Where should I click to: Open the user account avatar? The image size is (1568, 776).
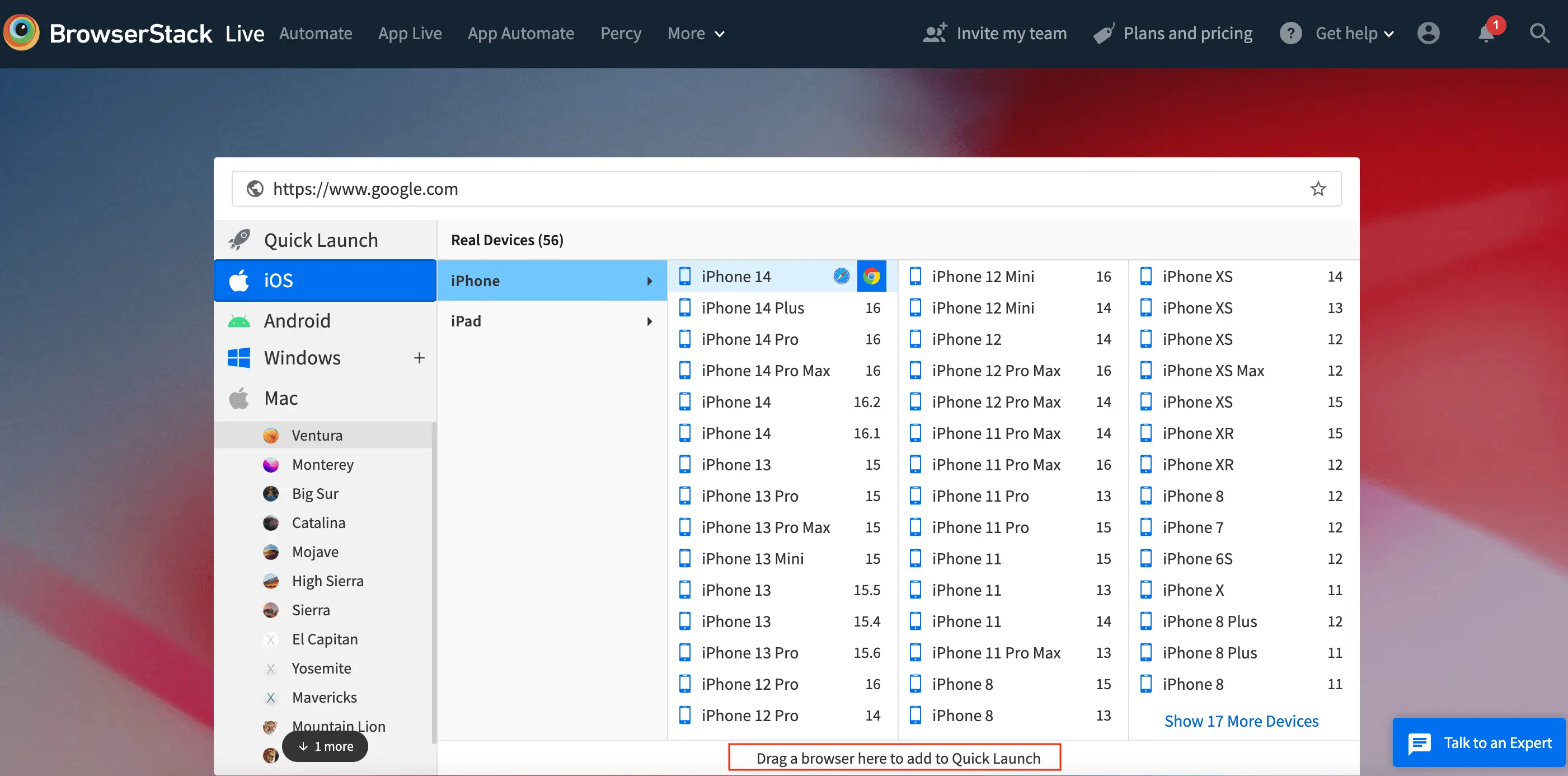[1428, 33]
